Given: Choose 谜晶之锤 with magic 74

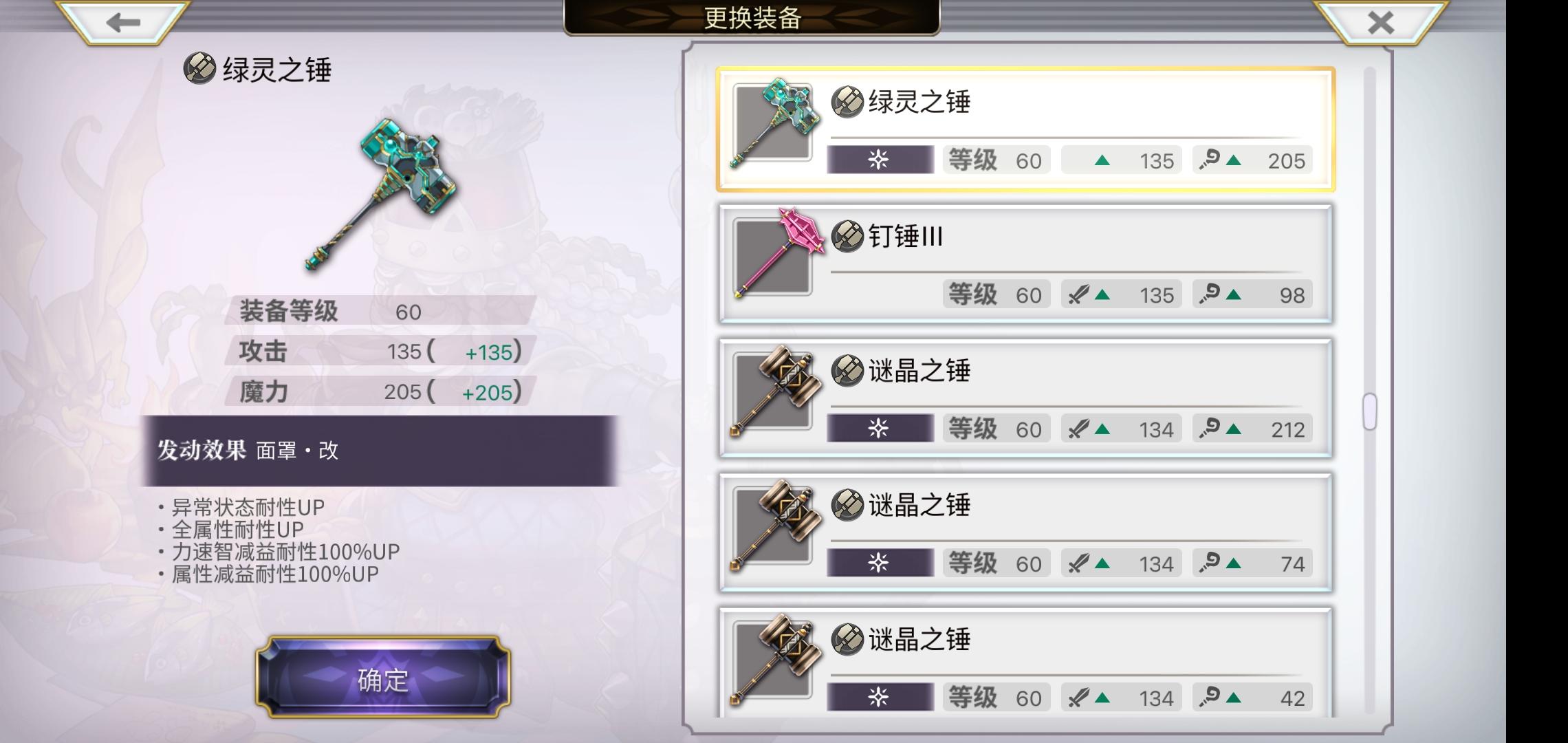Looking at the screenshot, I should click(1025, 532).
